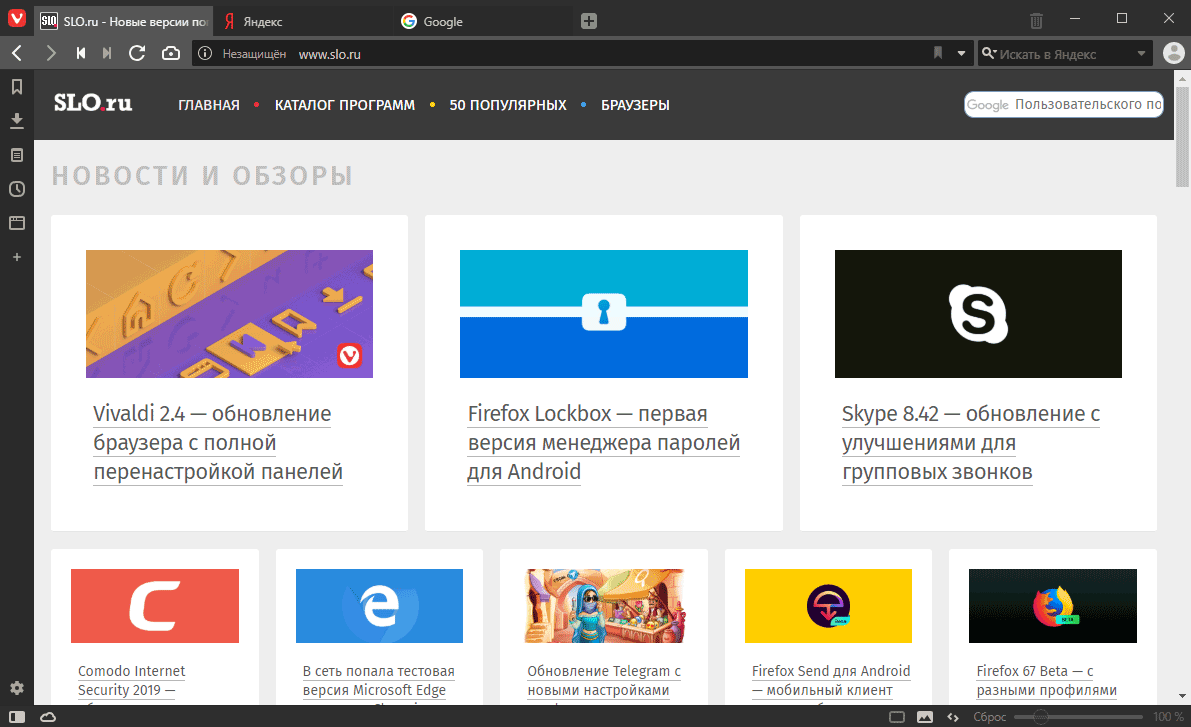Open the Downloads panel in sidebar
This screenshot has width=1191, height=727.
pyautogui.click(x=17, y=121)
